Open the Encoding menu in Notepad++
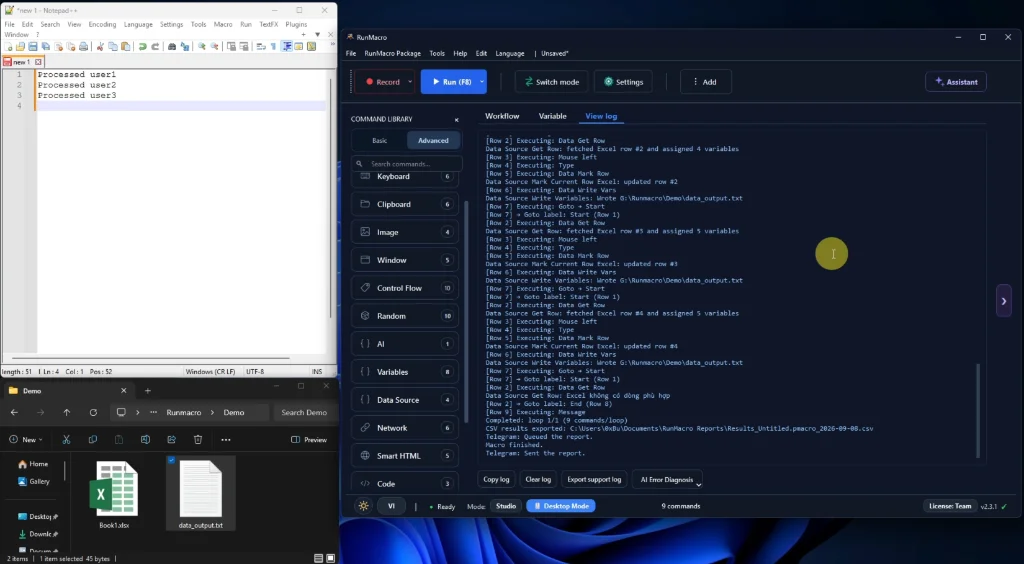The height and width of the screenshot is (564, 1024). click(x=102, y=24)
